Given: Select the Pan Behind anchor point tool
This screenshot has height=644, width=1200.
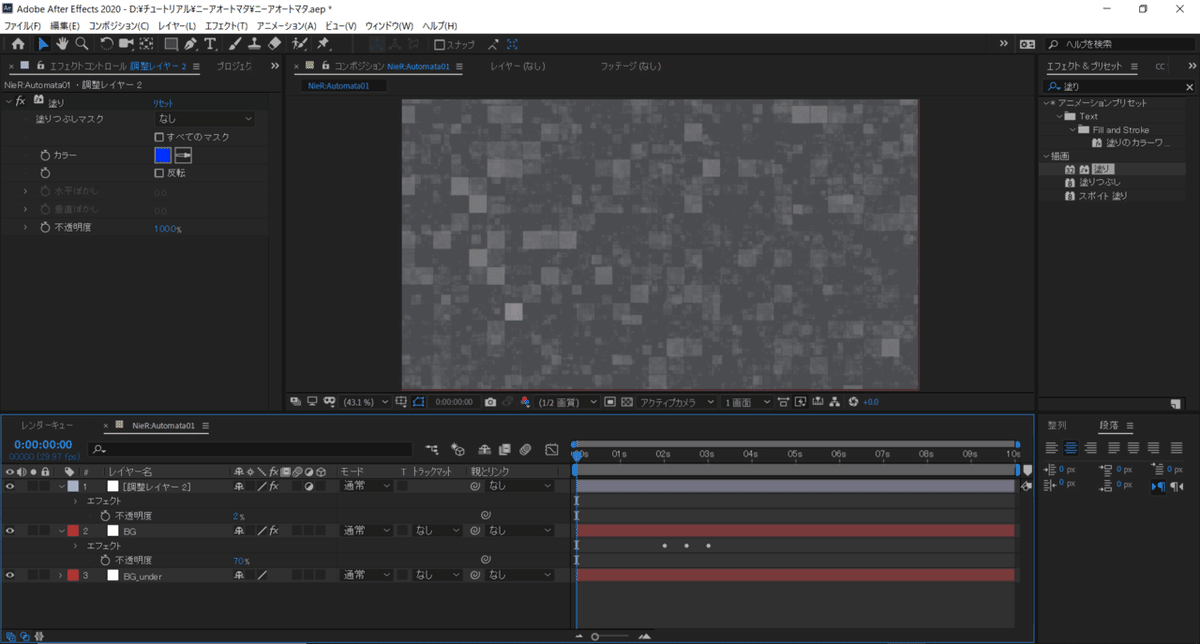Looking at the screenshot, I should [146, 44].
